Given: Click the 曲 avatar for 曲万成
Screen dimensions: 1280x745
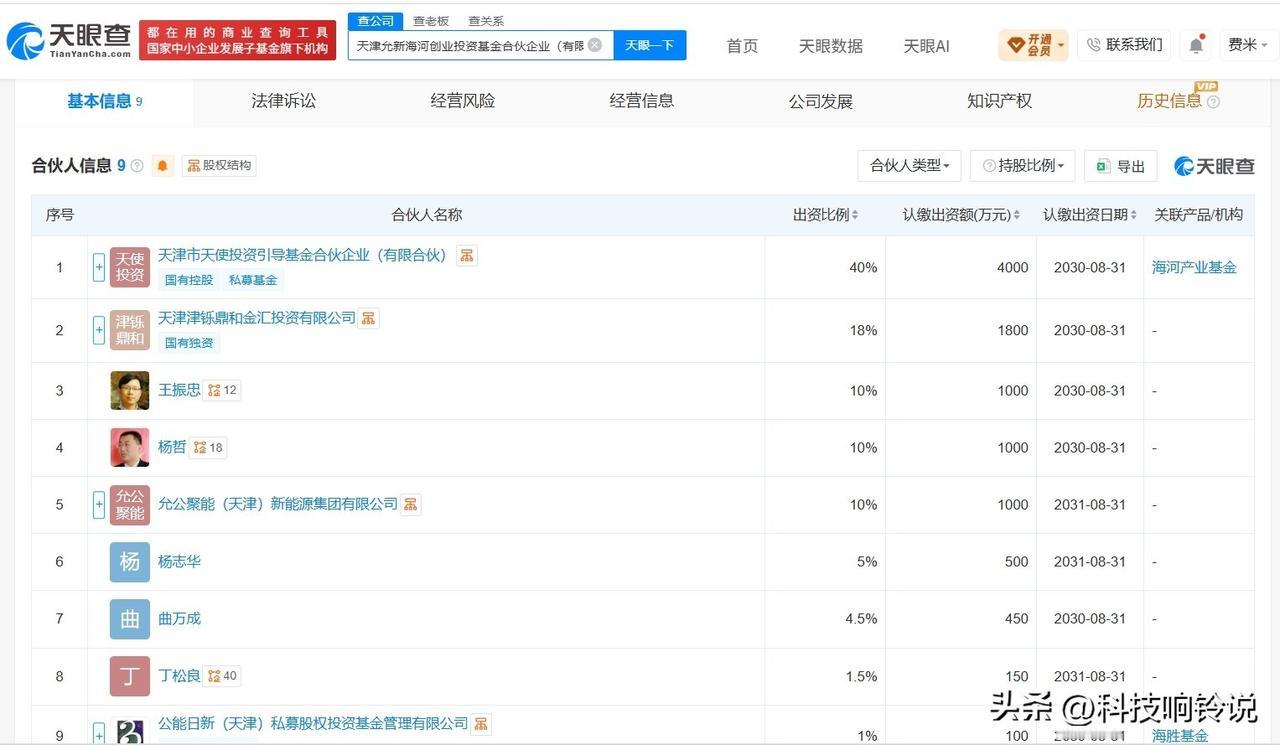Looking at the screenshot, I should pos(130,619).
